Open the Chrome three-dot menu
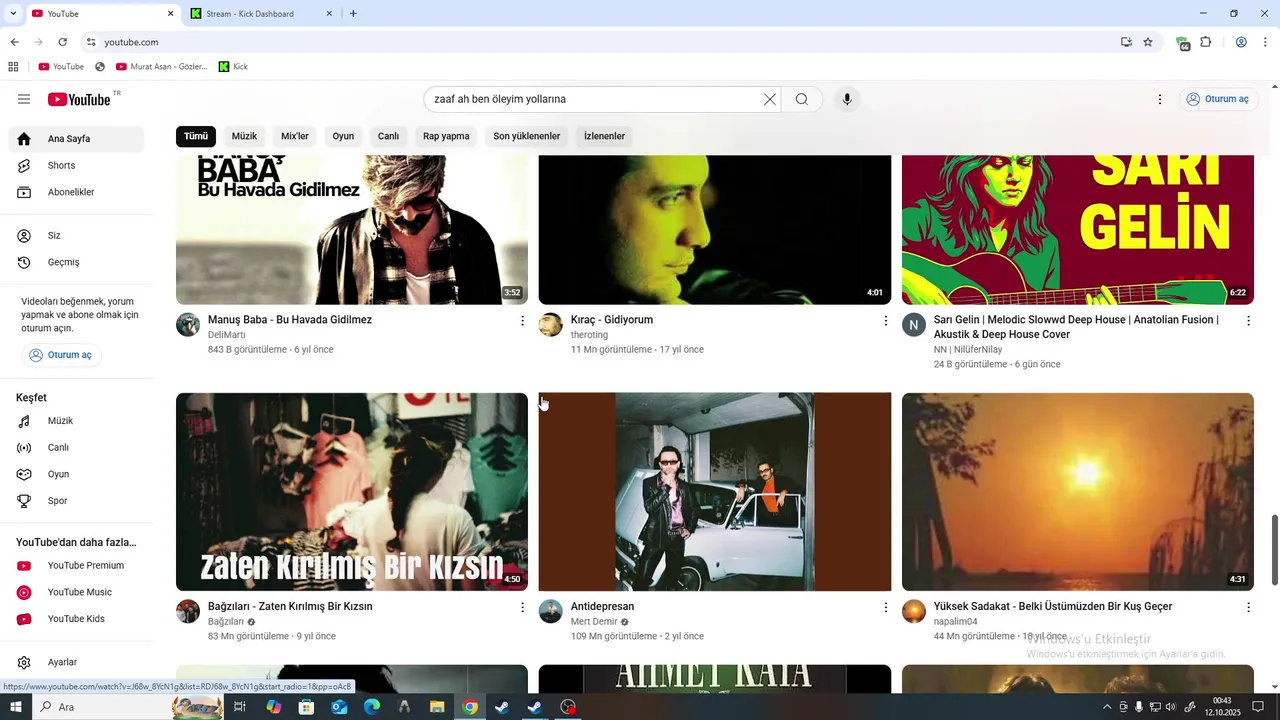 [x=1266, y=42]
